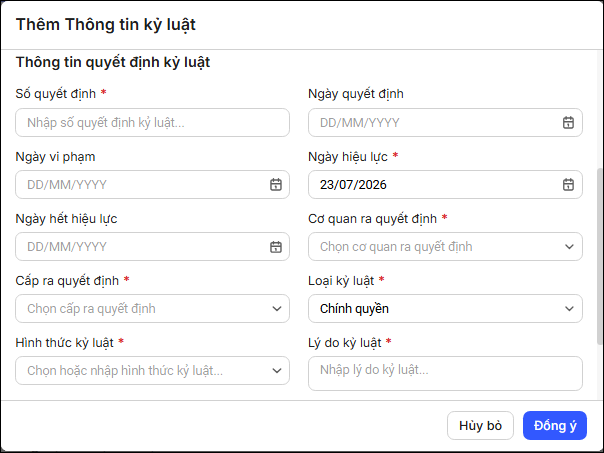Screen dimensions: 604x453
Task: Expand the Chọn cấp ra quyết định dropdown
Action: click(153, 309)
